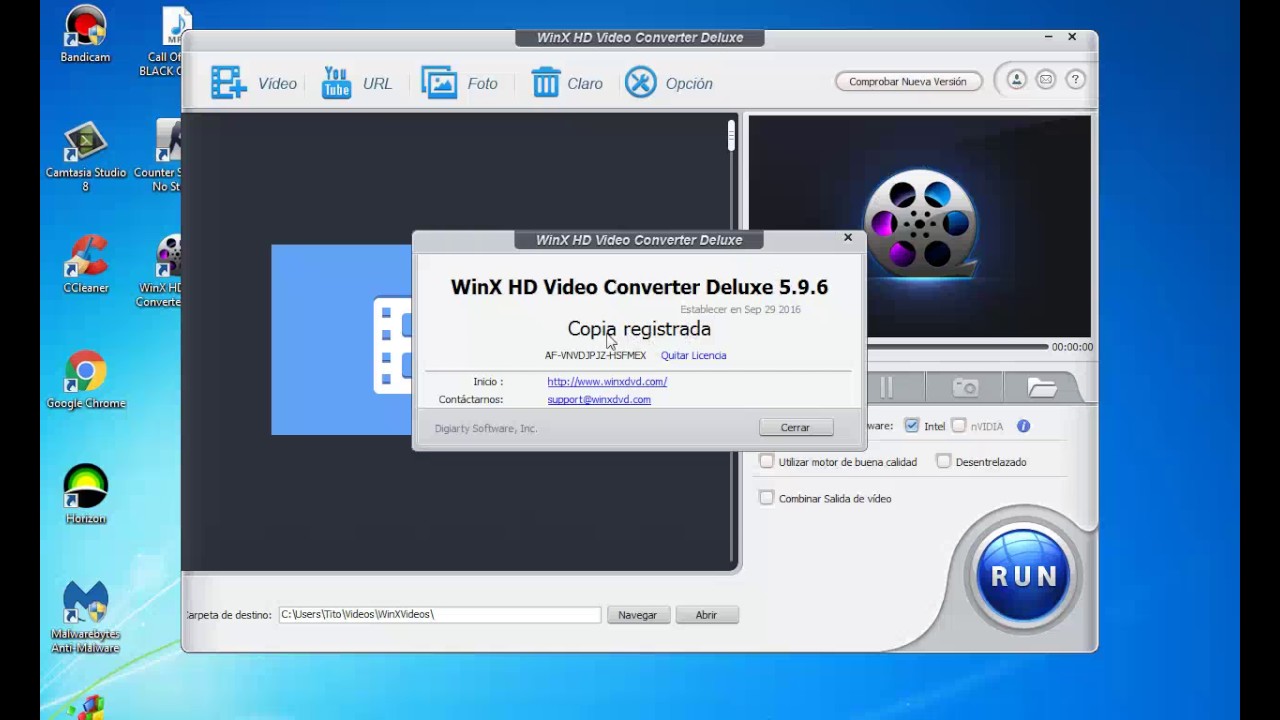Check Combinar Salida de vídeo
This screenshot has height=720, width=1280.
click(767, 497)
